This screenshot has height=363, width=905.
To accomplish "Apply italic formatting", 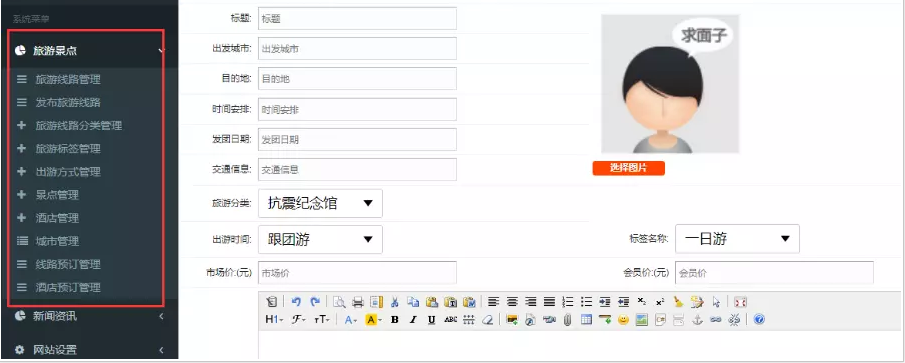I will point(413,319).
